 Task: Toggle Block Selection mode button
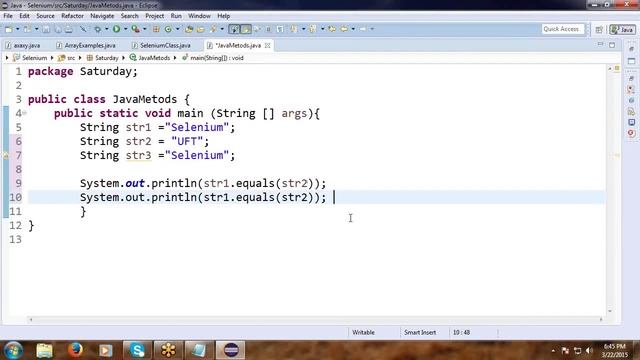tap(268, 29)
